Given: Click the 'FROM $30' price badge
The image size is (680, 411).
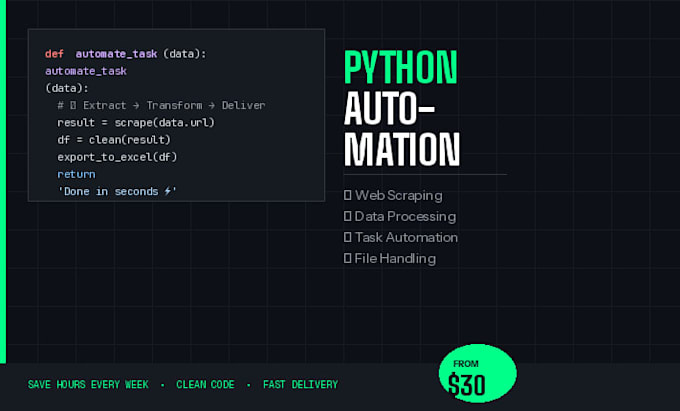Looking at the screenshot, I should (477, 374).
